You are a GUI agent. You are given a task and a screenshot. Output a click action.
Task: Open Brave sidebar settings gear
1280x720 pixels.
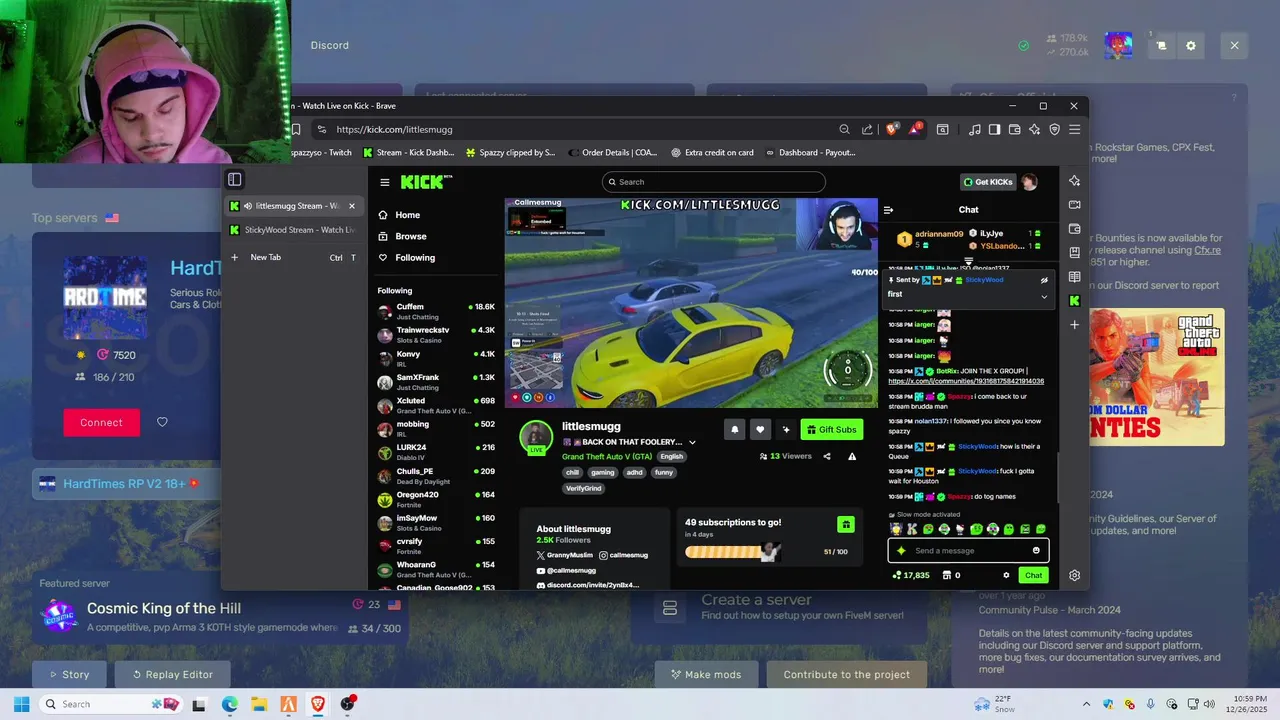(1074, 575)
